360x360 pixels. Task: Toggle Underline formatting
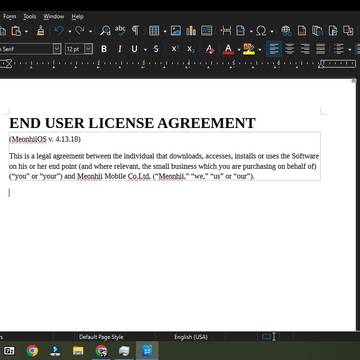coord(134,49)
